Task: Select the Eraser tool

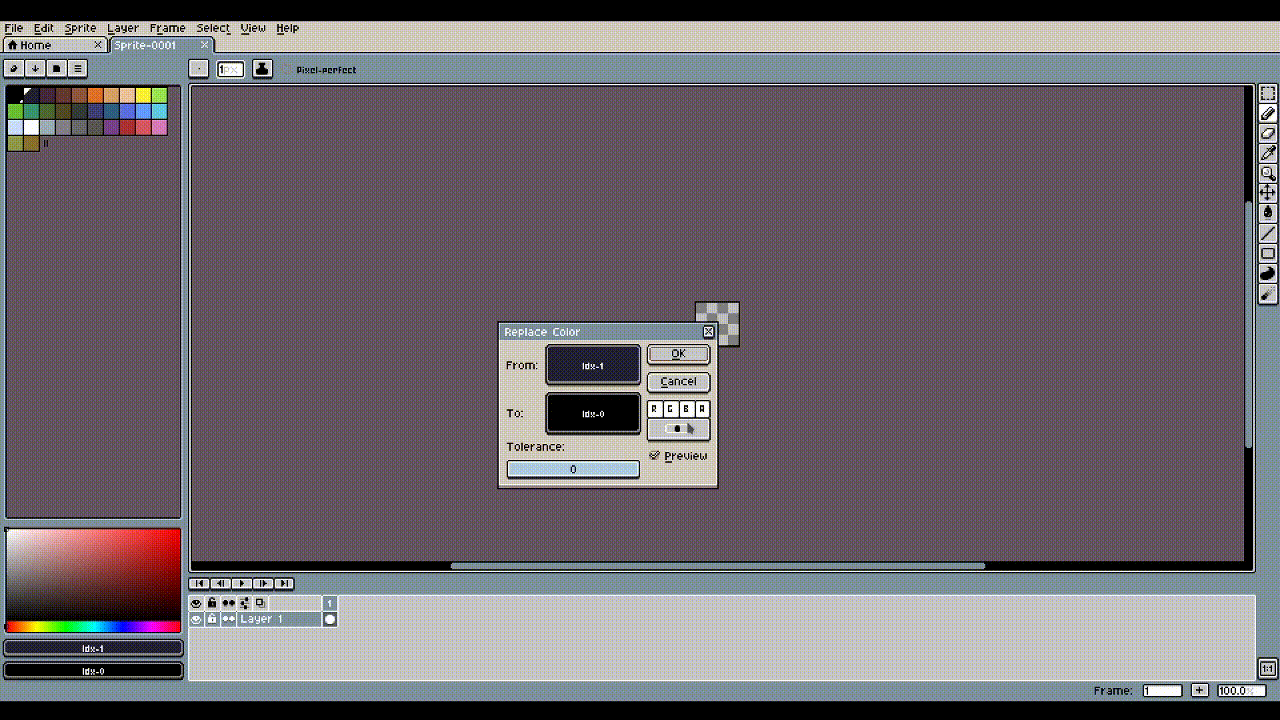Action: 1268,133
